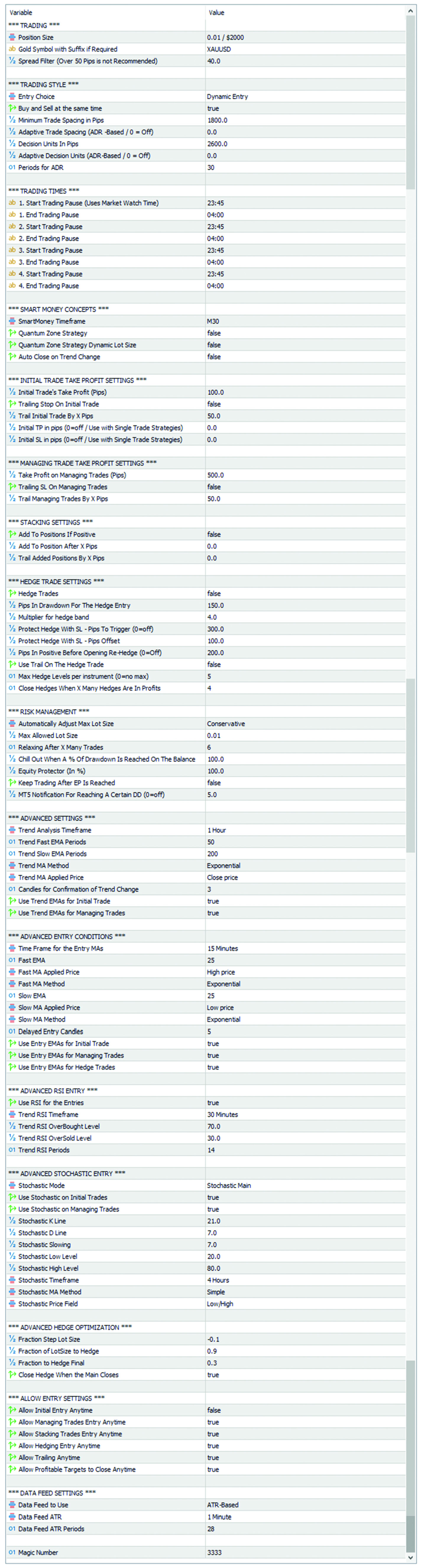
Task: Click the boolean arrow icon beside Buy and Sell at the same time
Action: [12, 108]
